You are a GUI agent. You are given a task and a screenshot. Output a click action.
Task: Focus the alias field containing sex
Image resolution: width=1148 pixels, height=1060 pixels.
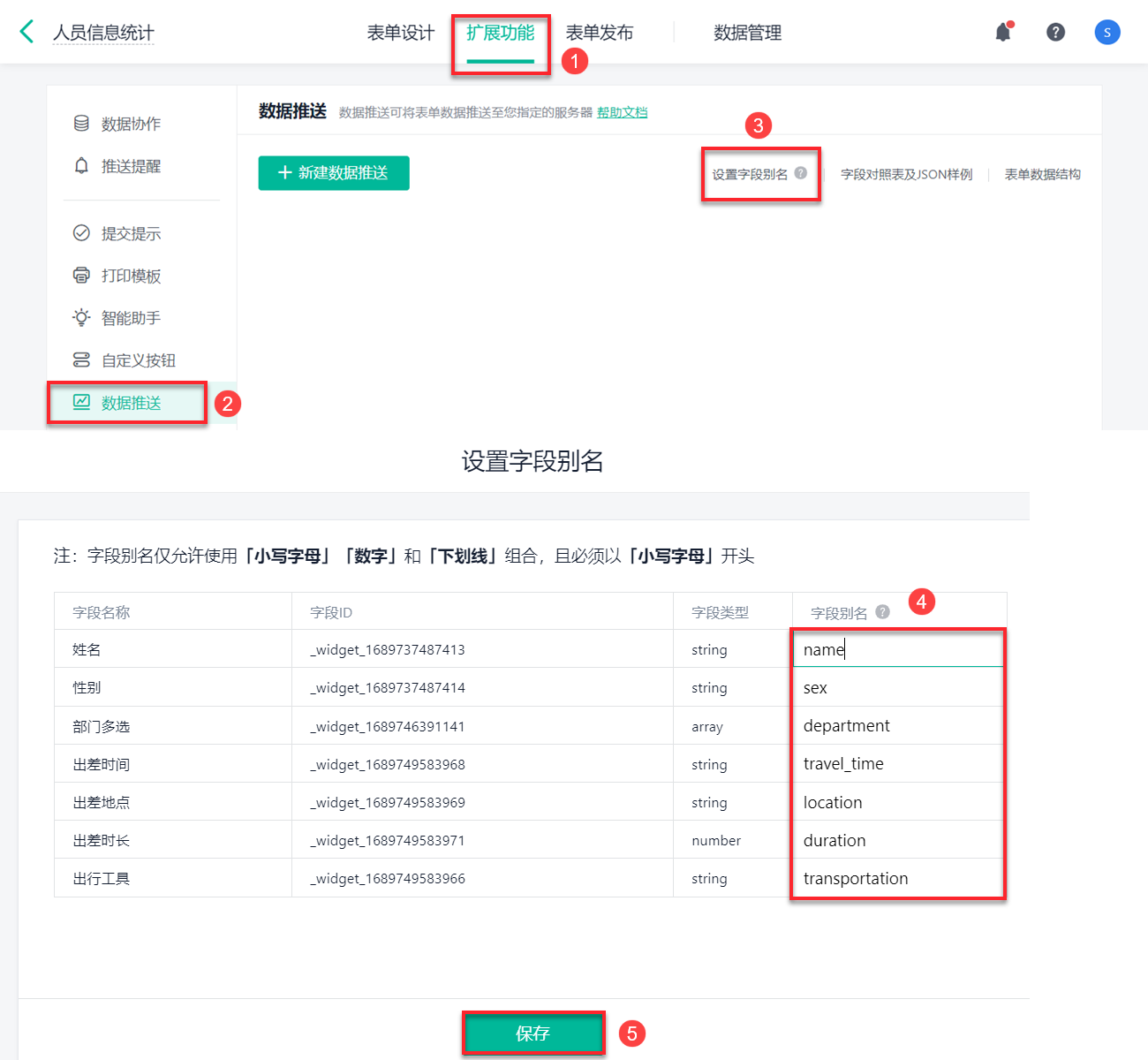point(898,687)
